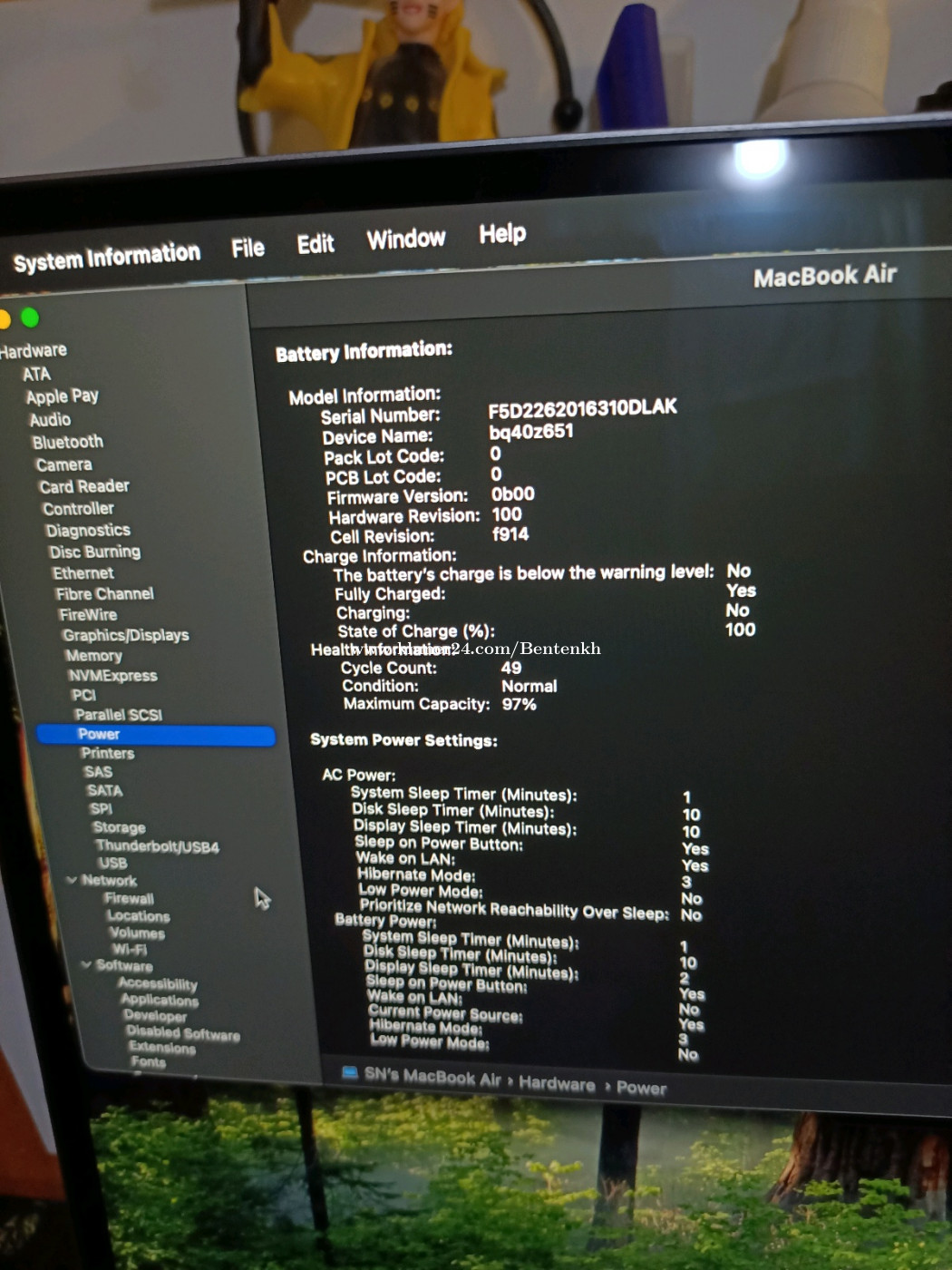The width and height of the screenshot is (952, 1270).
Task: Click the "AC Power:" label
Action: point(359,775)
